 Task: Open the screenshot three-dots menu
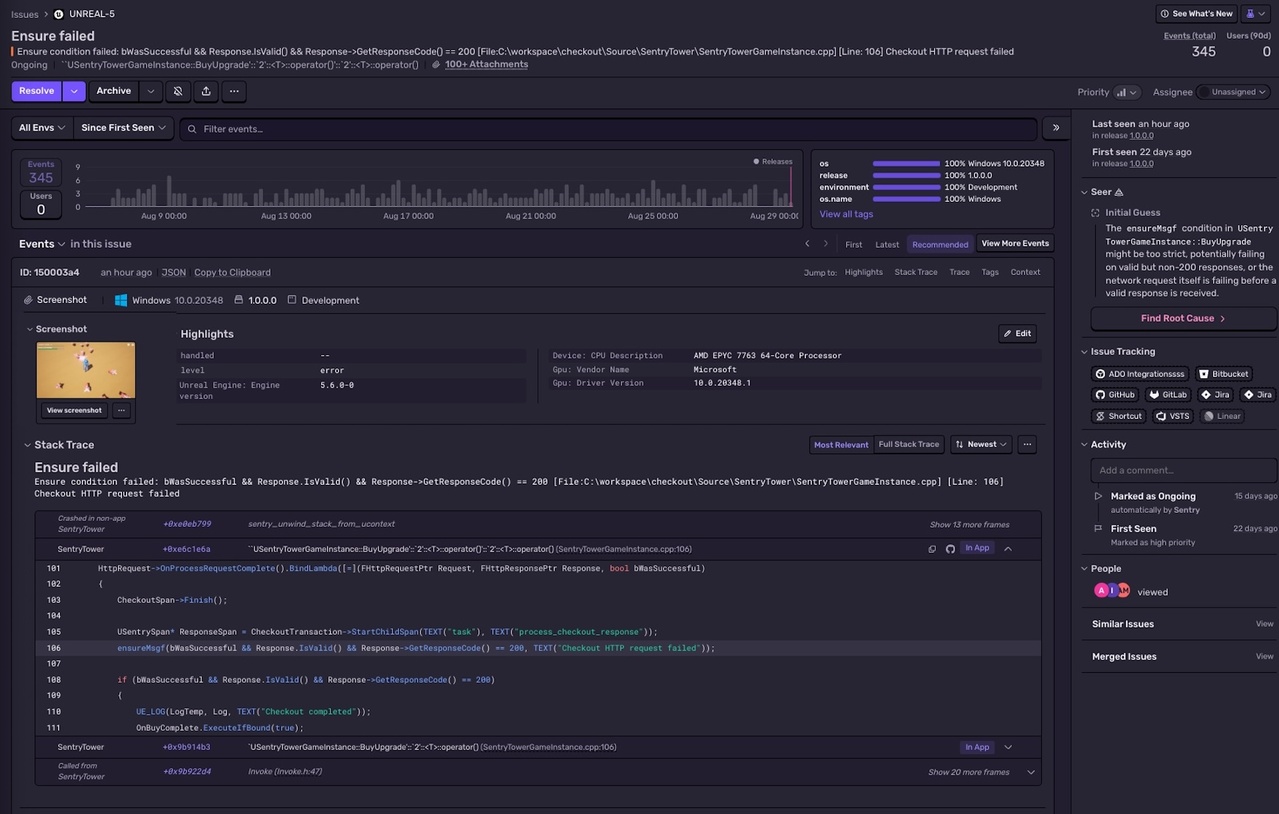coord(121,410)
